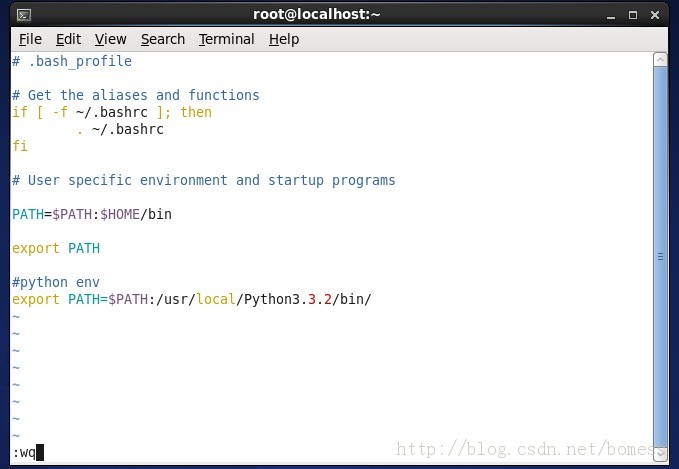Minimize the root@localhost terminal window
This screenshot has height=469, width=679.
pos(611,16)
